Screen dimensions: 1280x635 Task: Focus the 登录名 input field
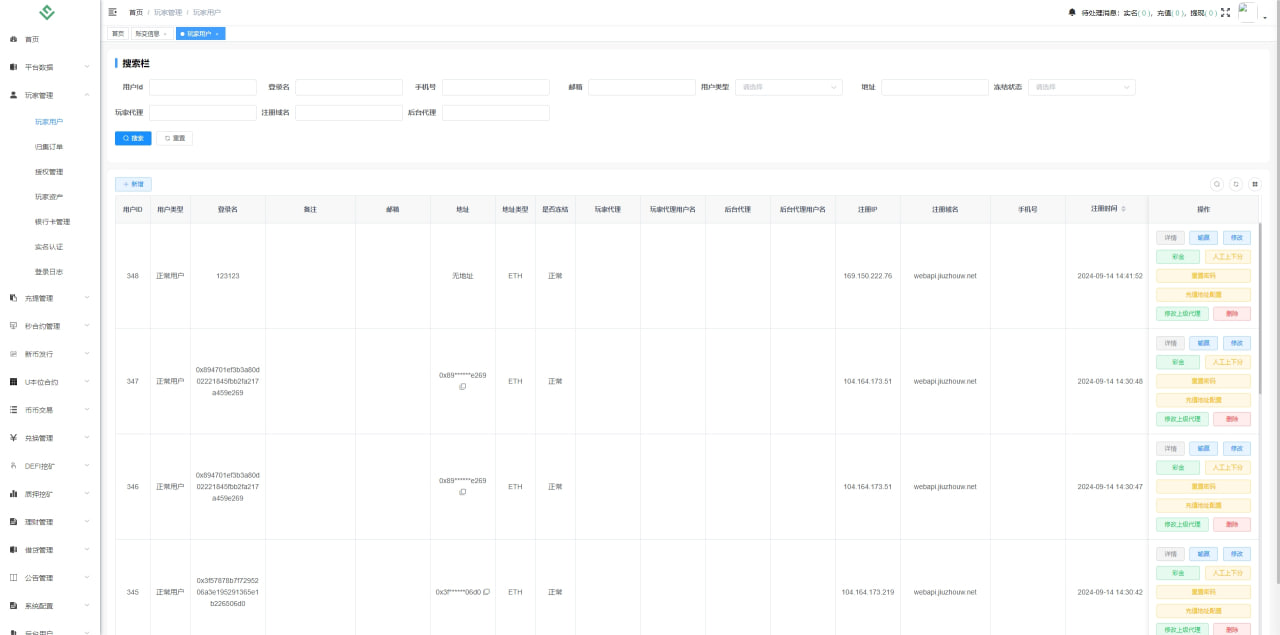(349, 87)
